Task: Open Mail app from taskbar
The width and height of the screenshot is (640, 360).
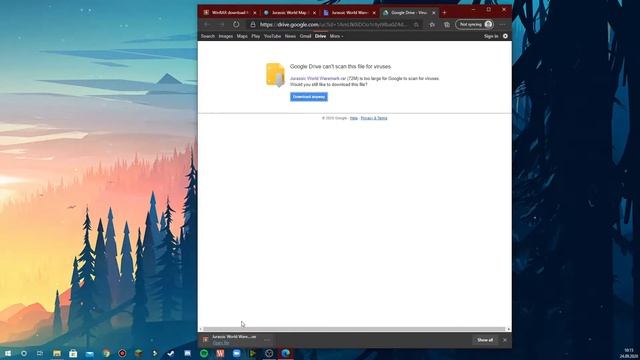Action: pos(89,353)
